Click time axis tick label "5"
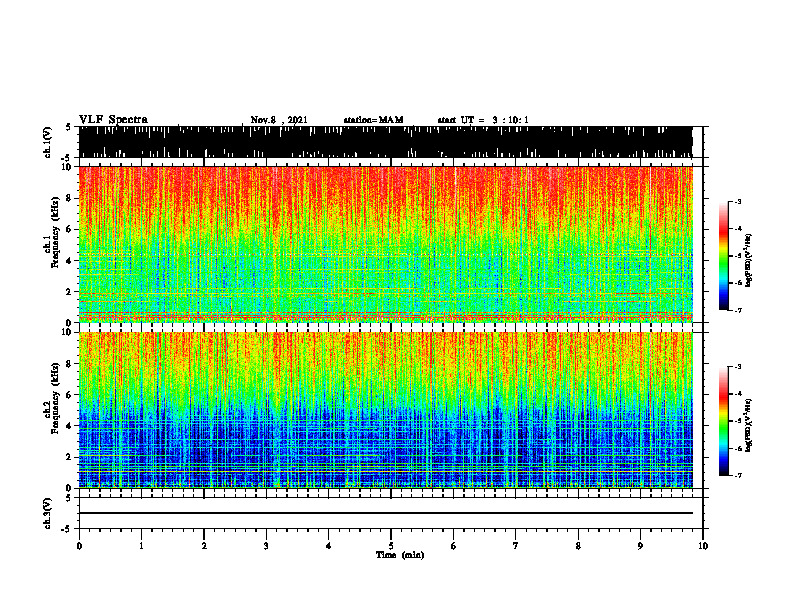Image resolution: width=792 pixels, height=612 pixels. [x=391, y=546]
